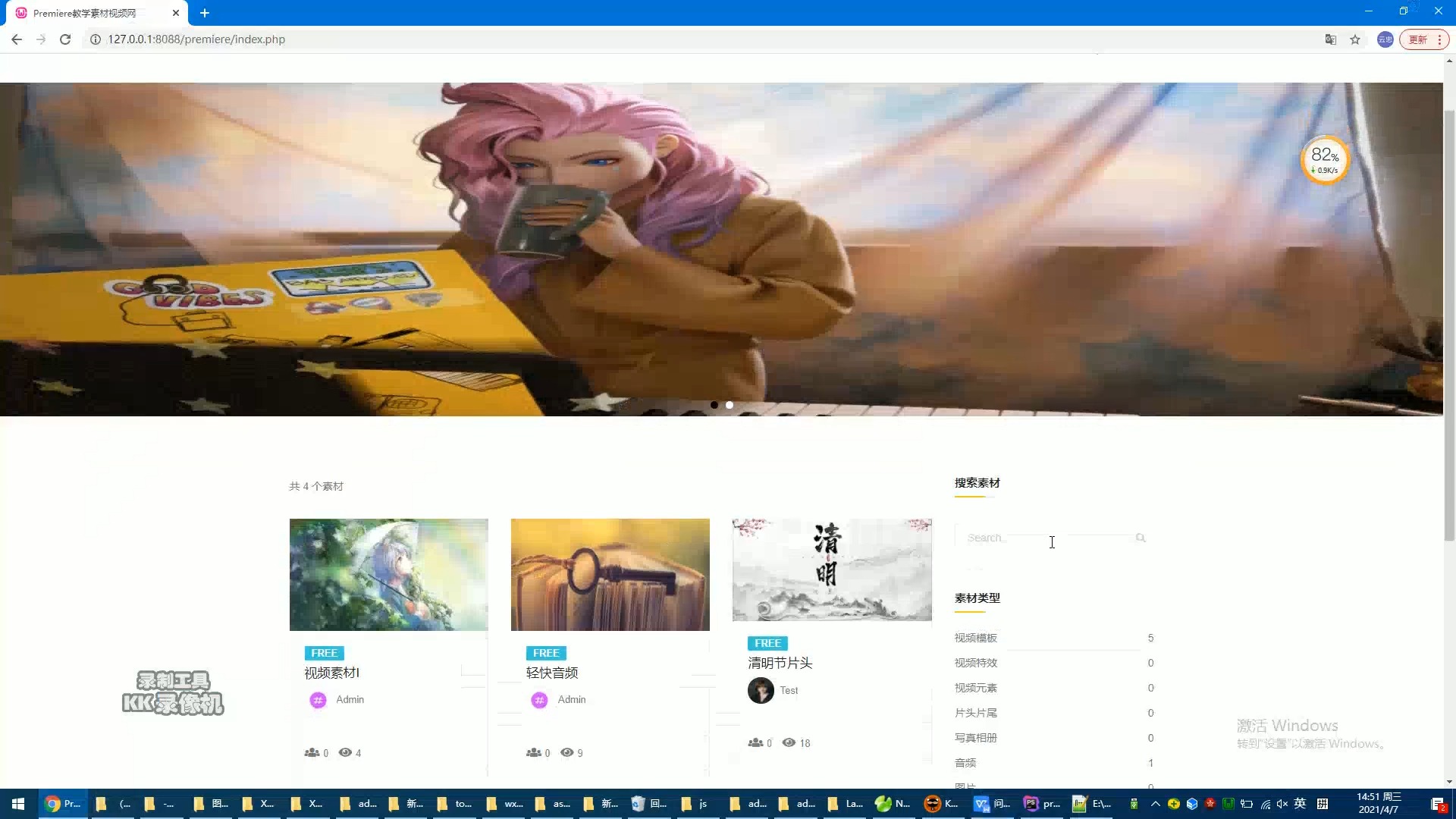Open the 清明节片头 thumbnail
This screenshot has width=1456, height=819.
[x=832, y=570]
